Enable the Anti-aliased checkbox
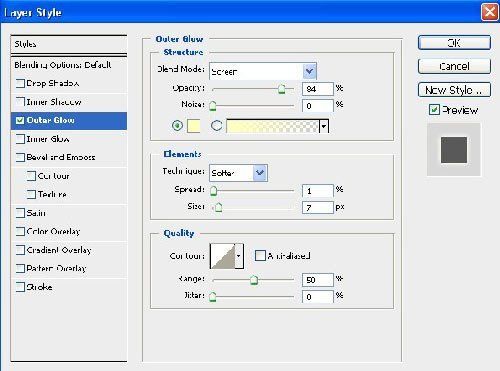The height and width of the screenshot is (371, 500). click(x=260, y=256)
